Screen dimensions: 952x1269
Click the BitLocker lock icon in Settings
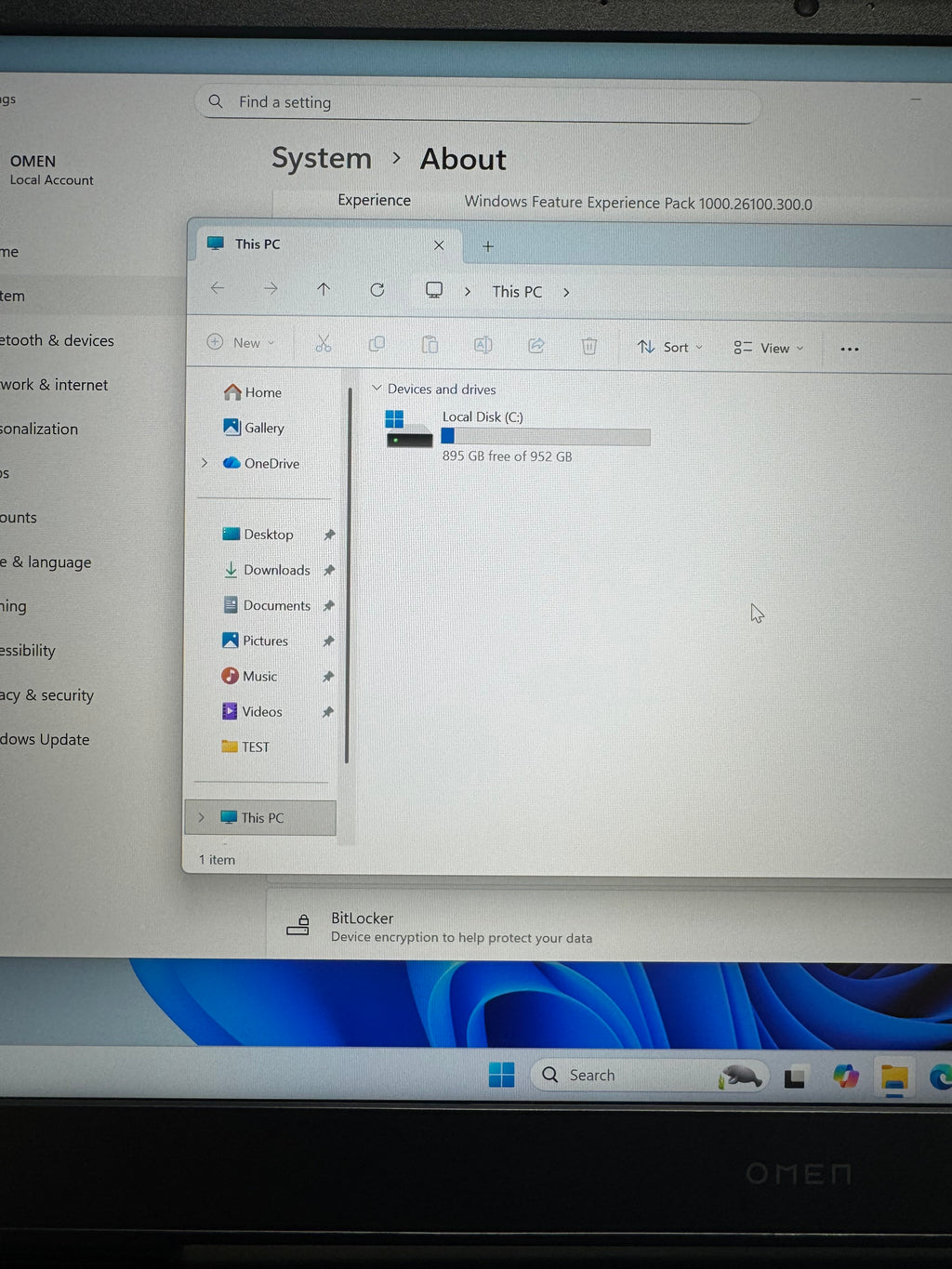[297, 925]
